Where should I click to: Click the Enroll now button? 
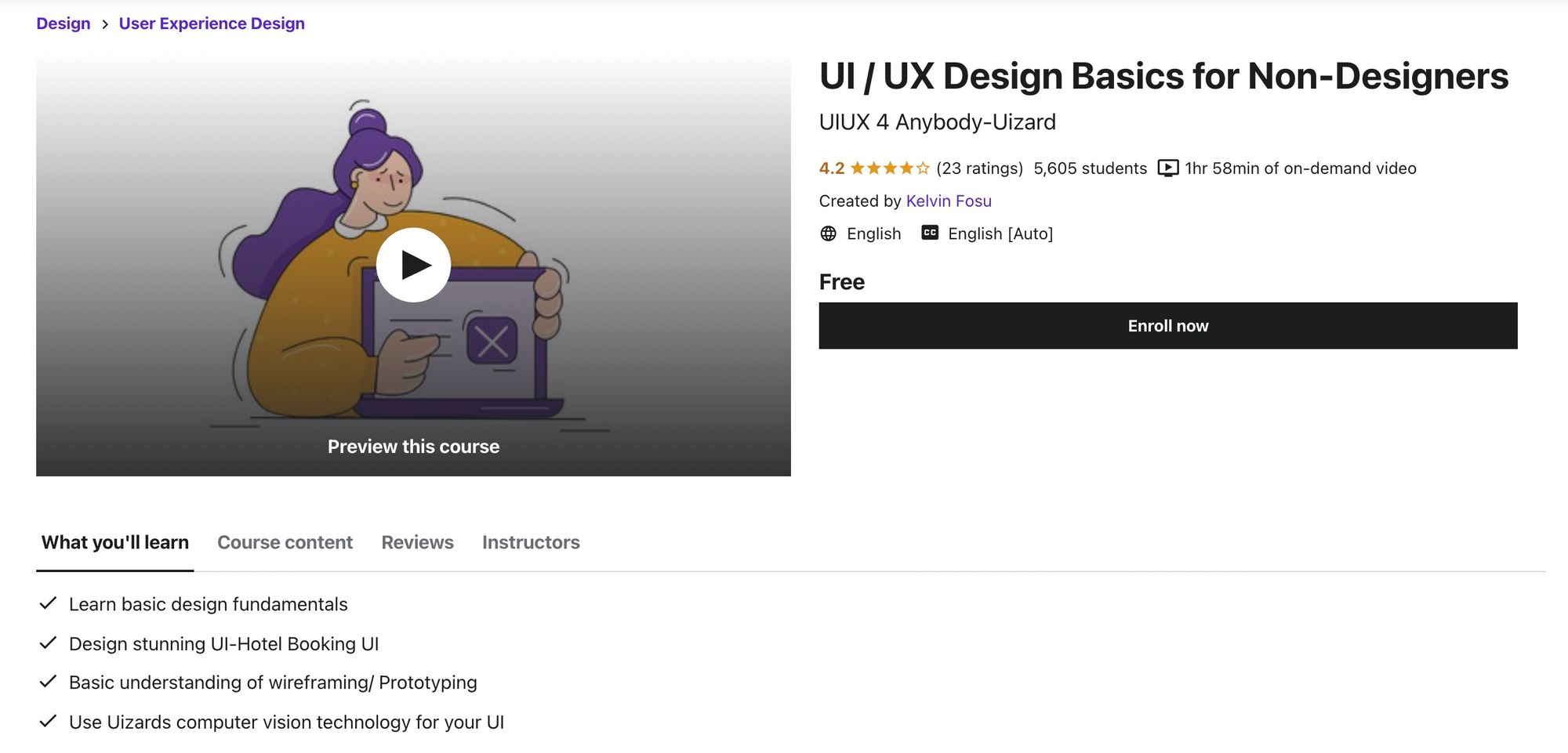pos(1167,326)
